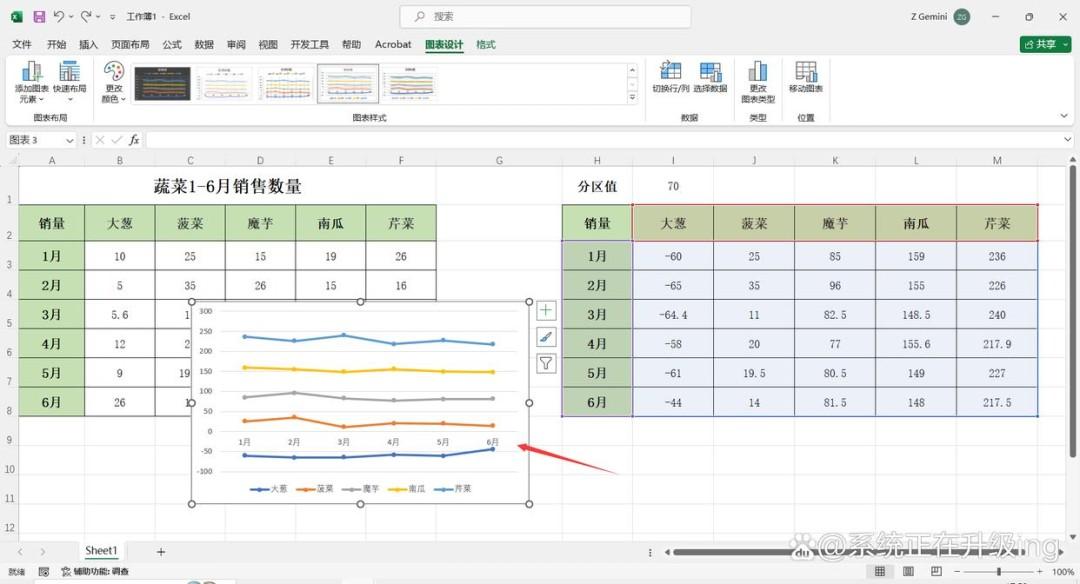
Task: Click the 100% zoom level
Action: point(1063,572)
